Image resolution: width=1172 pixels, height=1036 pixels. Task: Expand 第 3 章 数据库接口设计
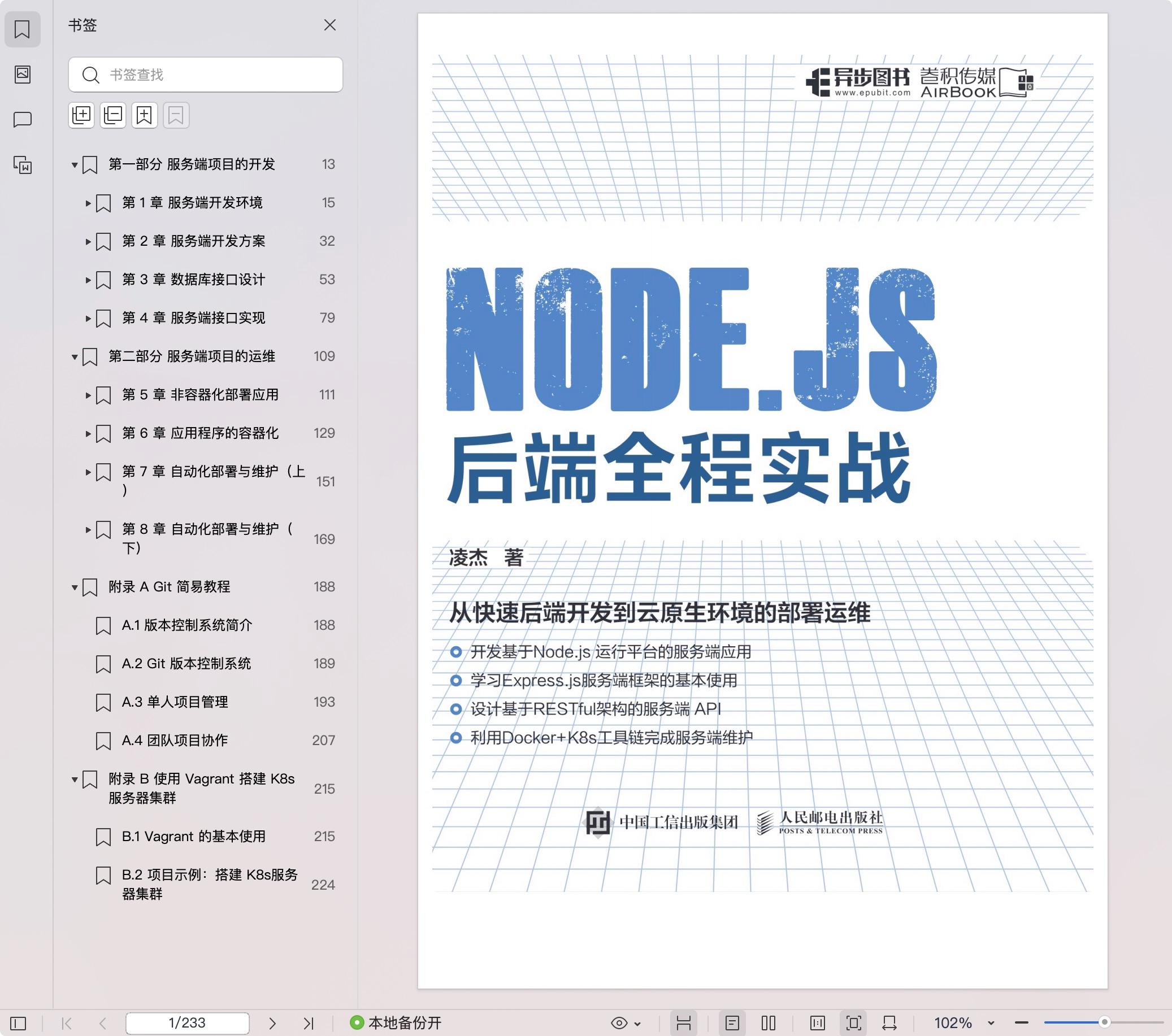tap(88, 280)
